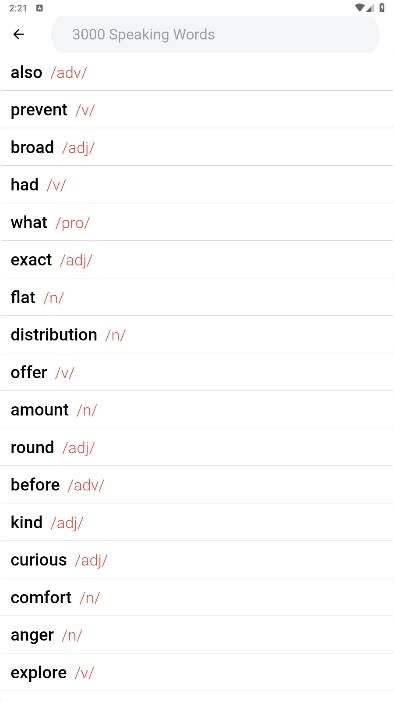Viewport: 394px width, 702px height.
Task: Tap the Wi-Fi status bar icon
Action: (x=359, y=8)
